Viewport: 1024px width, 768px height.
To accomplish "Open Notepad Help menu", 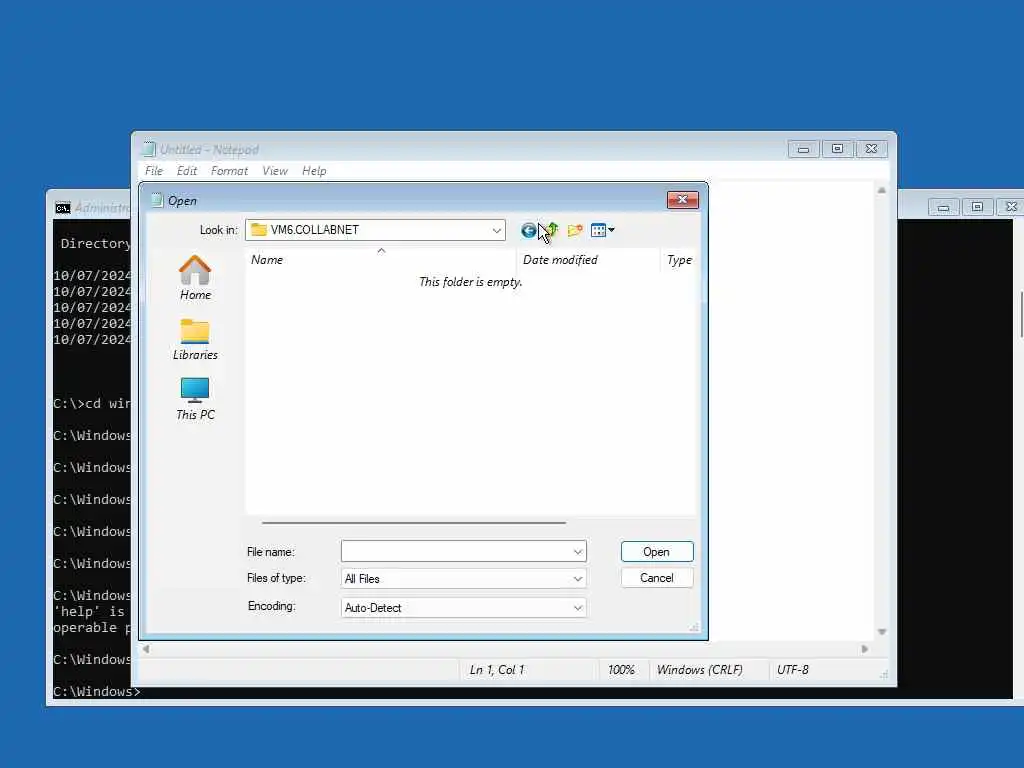I will pyautogui.click(x=314, y=171).
